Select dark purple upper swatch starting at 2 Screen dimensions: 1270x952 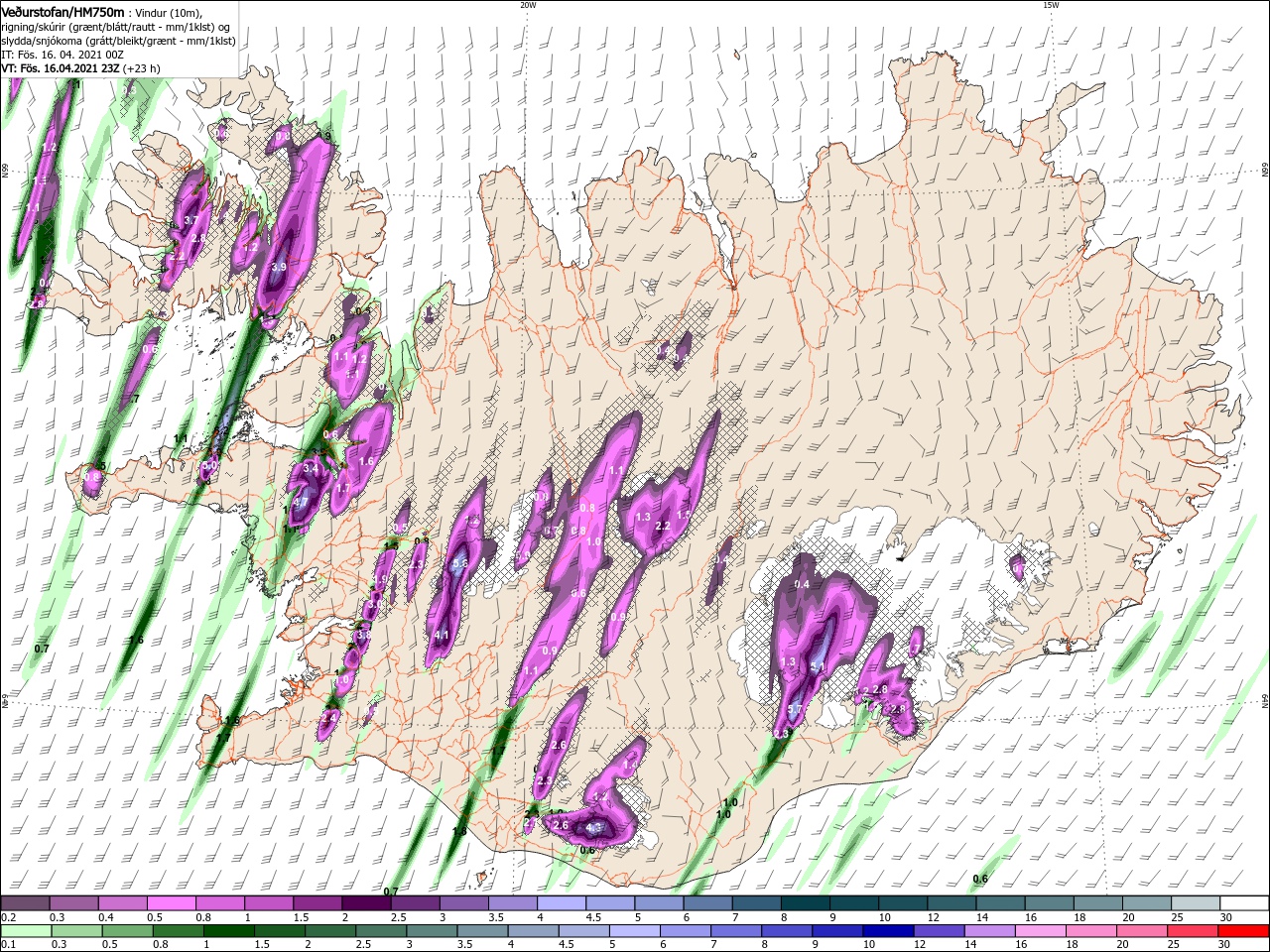click(366, 902)
